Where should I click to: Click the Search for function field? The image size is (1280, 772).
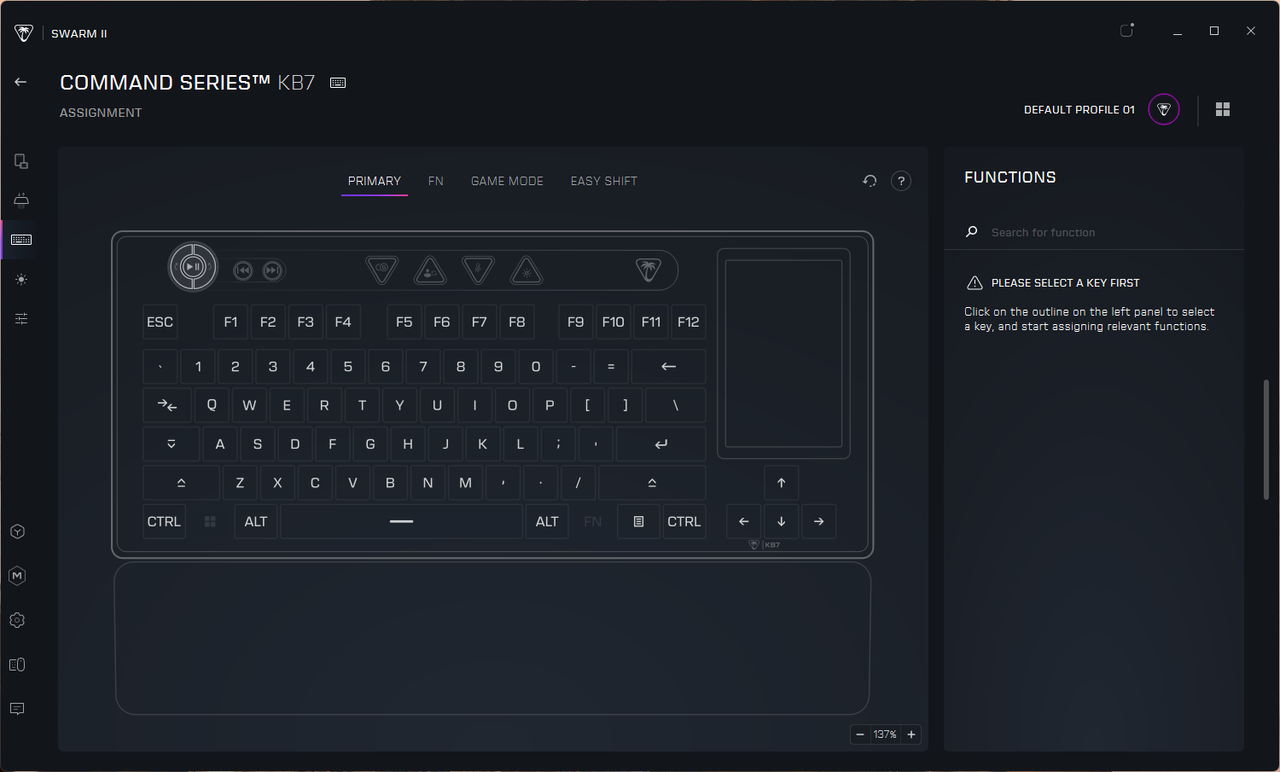coord(1094,232)
